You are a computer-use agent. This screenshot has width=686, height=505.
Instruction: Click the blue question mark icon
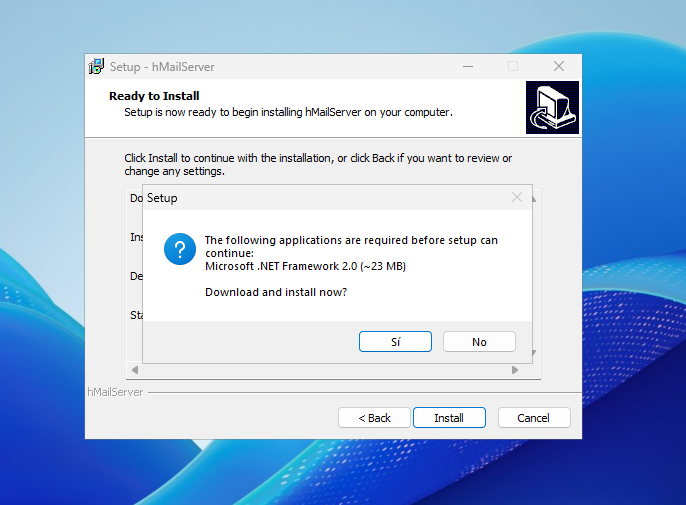coord(180,249)
